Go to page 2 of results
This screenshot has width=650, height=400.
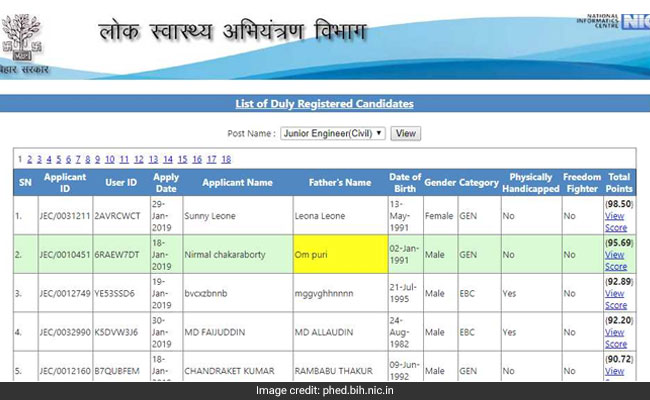click(29, 159)
